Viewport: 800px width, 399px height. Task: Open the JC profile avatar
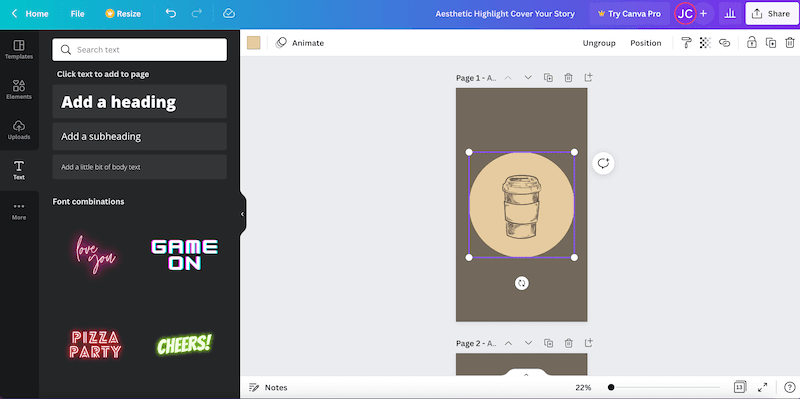click(685, 14)
